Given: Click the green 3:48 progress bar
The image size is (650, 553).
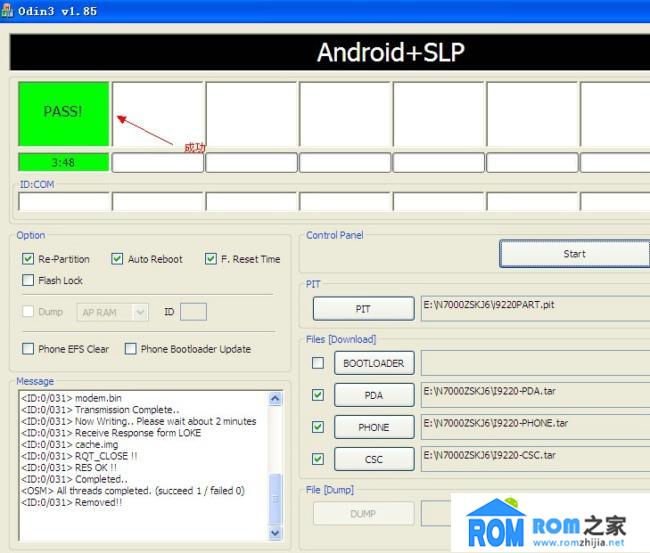Looking at the screenshot, I should click(x=63, y=162).
